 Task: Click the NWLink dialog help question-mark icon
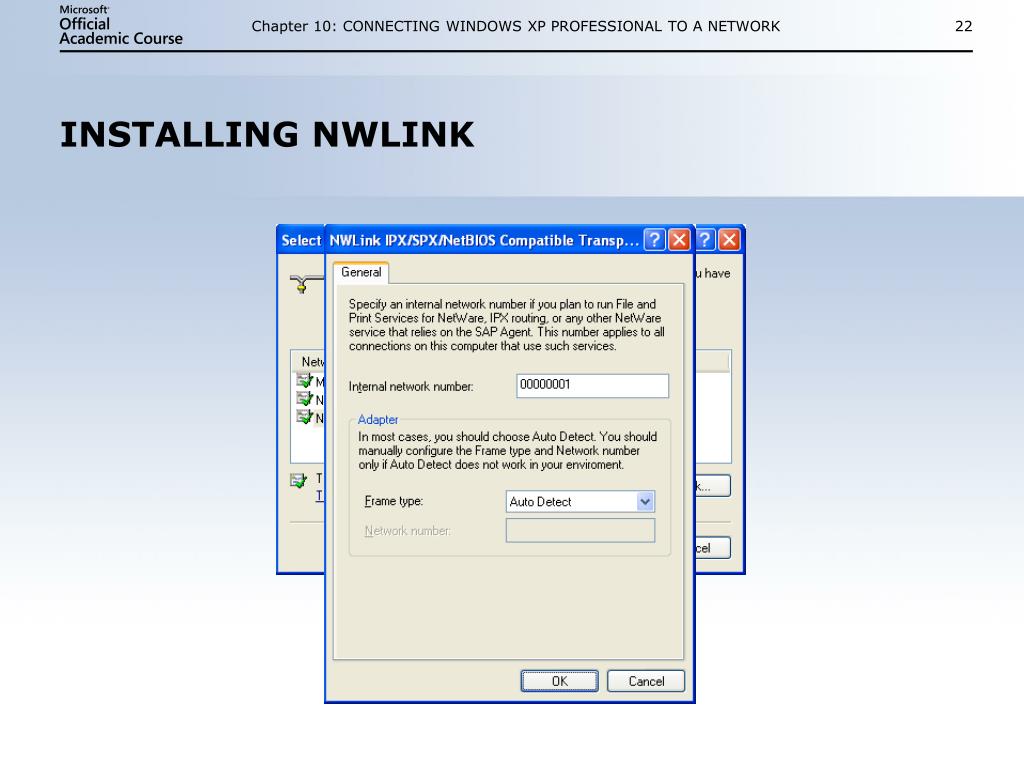click(654, 240)
